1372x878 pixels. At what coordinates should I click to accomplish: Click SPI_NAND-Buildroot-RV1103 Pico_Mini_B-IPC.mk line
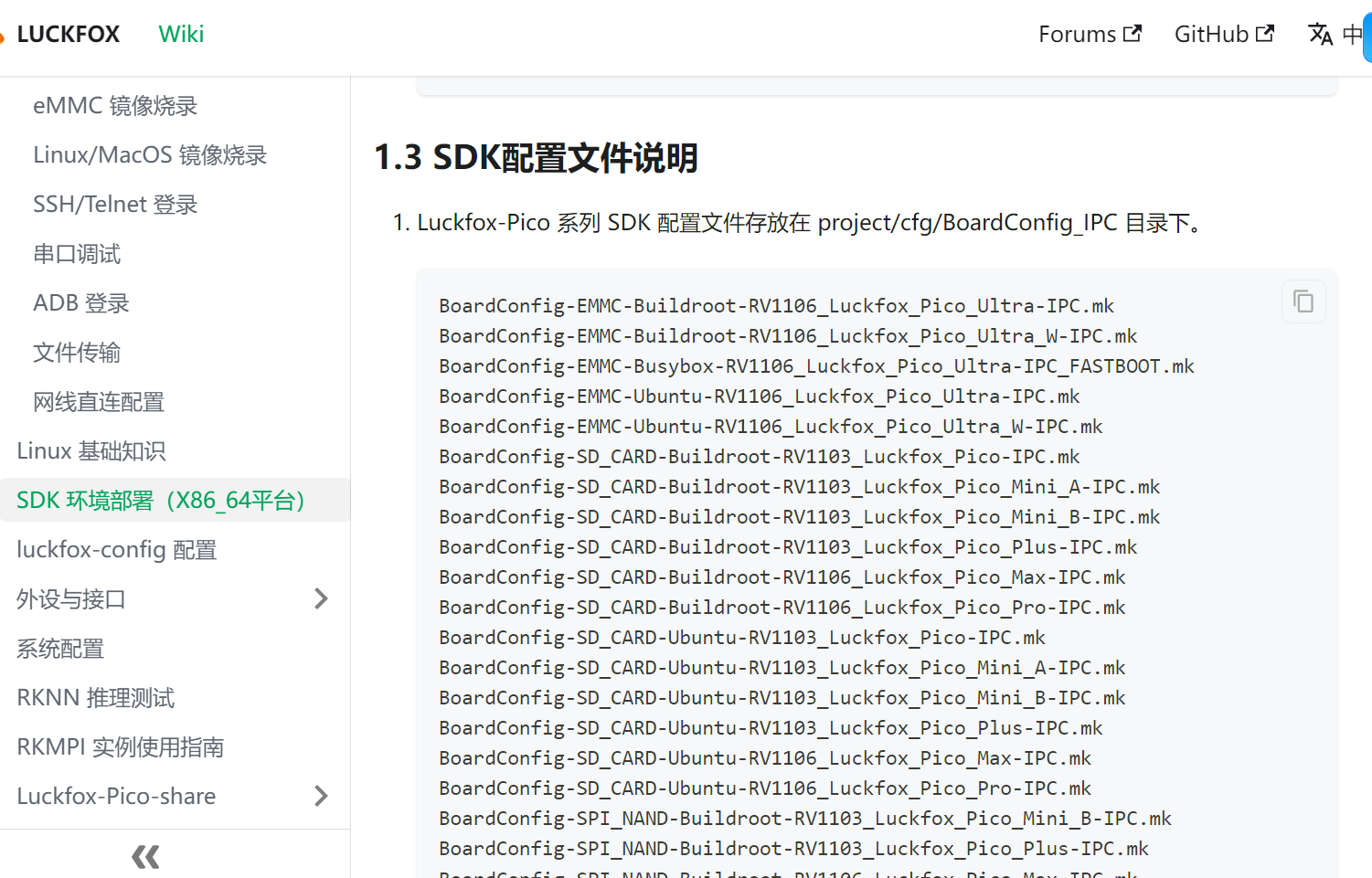(x=805, y=819)
